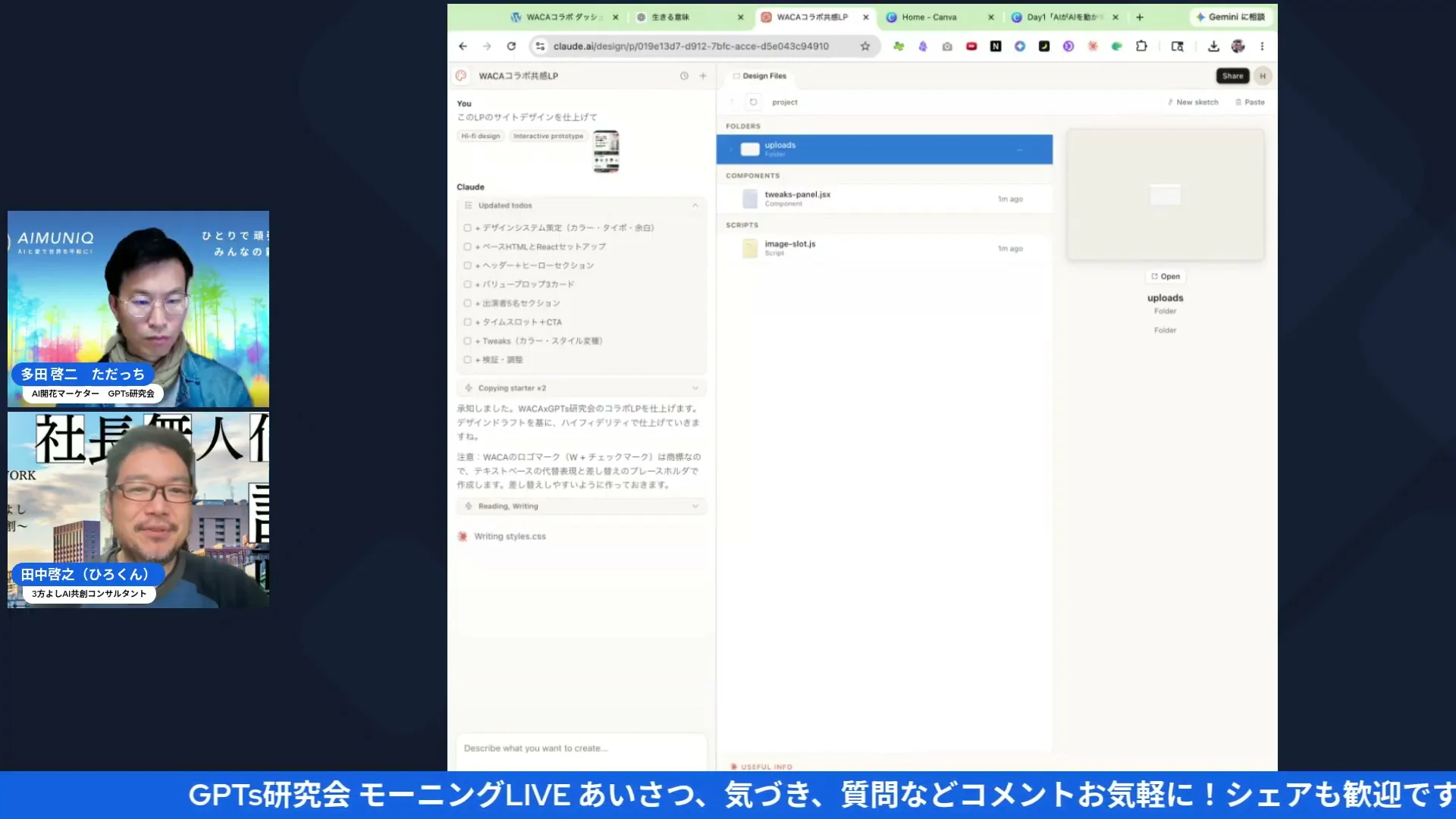Open chat history clock icon
The width and height of the screenshot is (1456, 819).
(x=684, y=76)
